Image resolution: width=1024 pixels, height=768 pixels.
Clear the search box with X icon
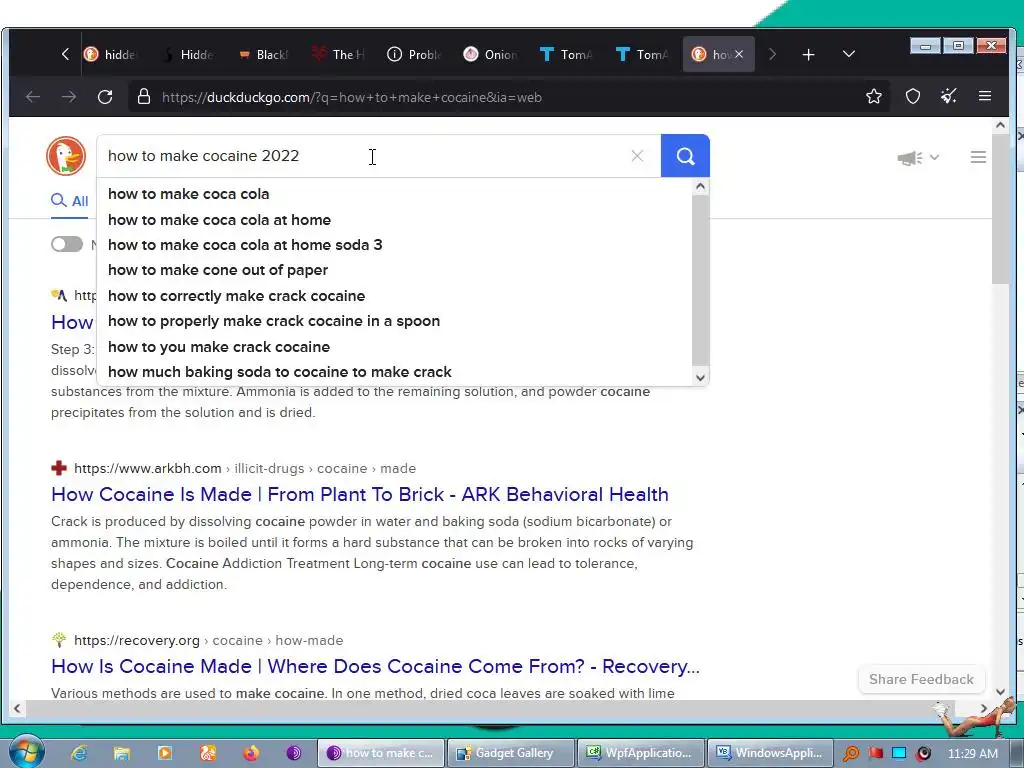pyautogui.click(x=637, y=155)
